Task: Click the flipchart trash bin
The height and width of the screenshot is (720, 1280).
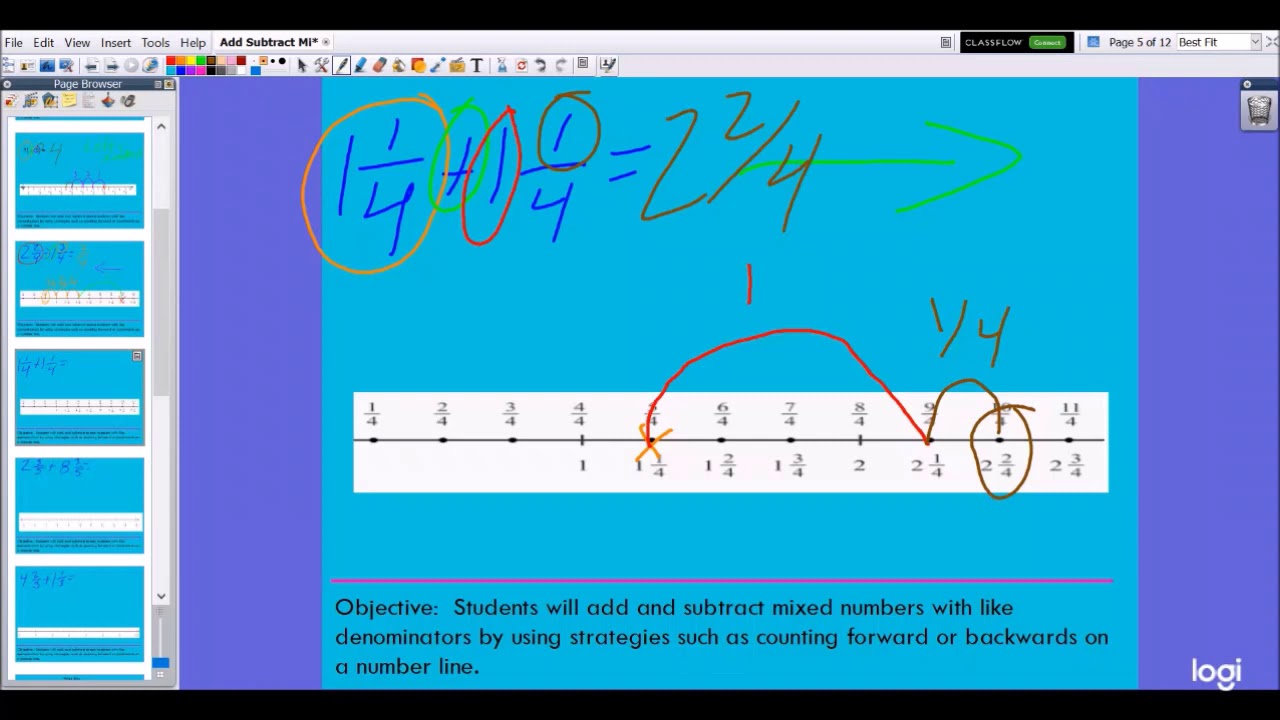Action: coord(1258,110)
